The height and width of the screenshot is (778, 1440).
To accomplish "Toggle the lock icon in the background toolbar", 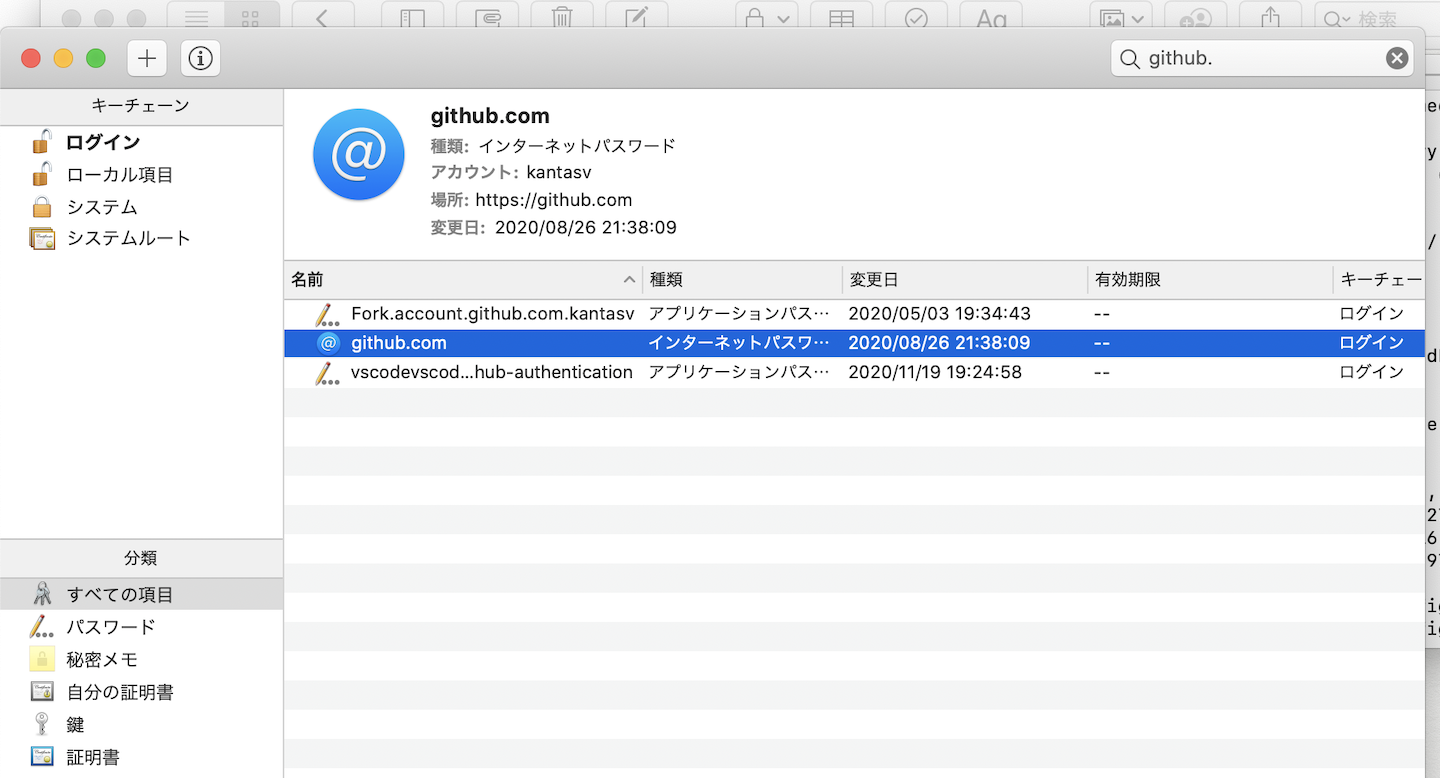I will coord(757,17).
